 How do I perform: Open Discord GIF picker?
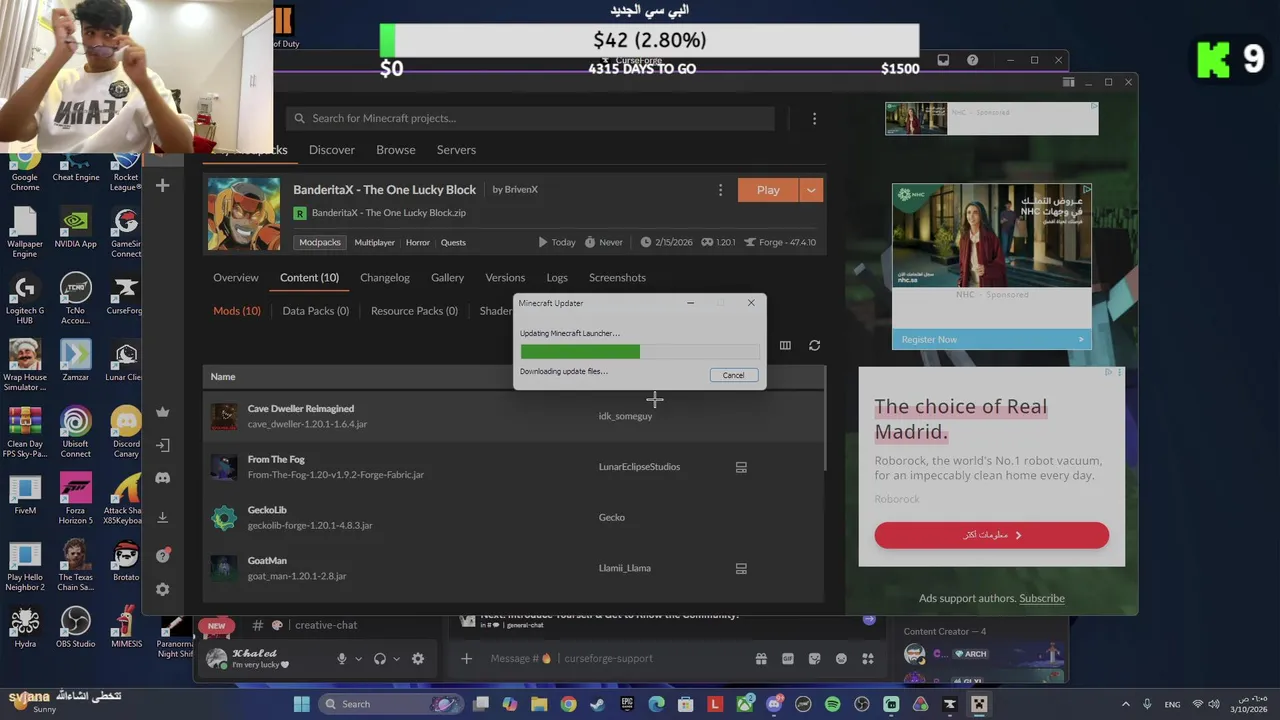(788, 658)
